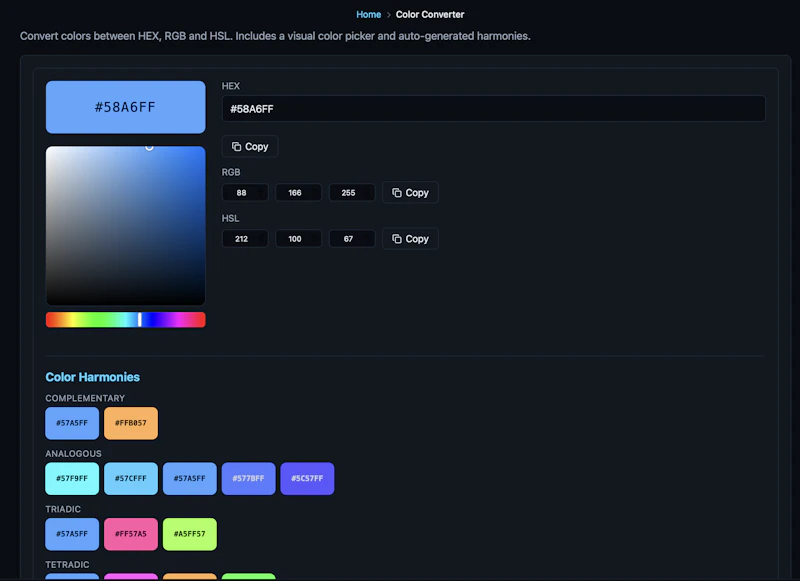Screen dimensions: 800x581
Task: Select triadic swatch #57A5FF
Action: (x=72, y=534)
